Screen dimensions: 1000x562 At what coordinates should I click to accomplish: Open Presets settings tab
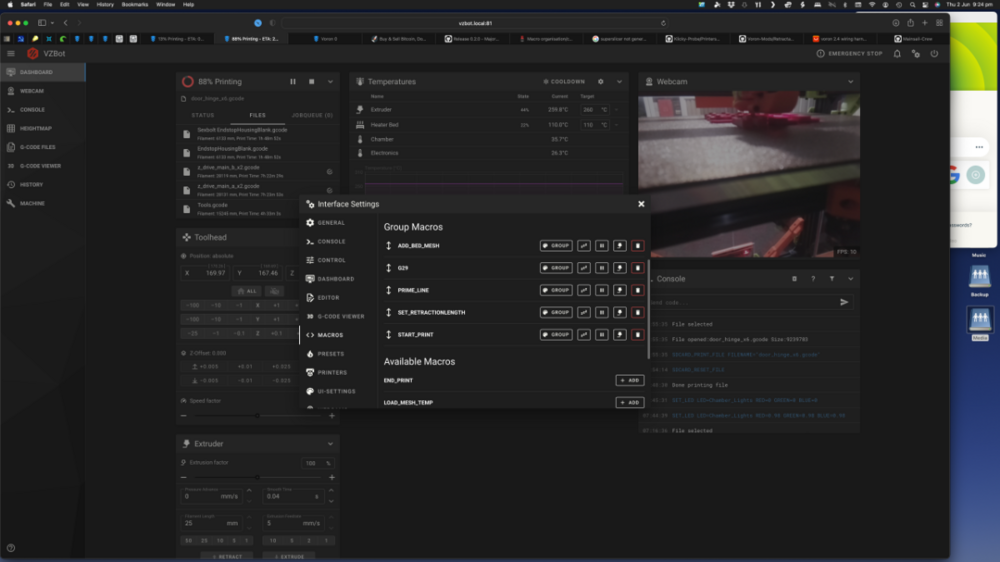coord(337,354)
